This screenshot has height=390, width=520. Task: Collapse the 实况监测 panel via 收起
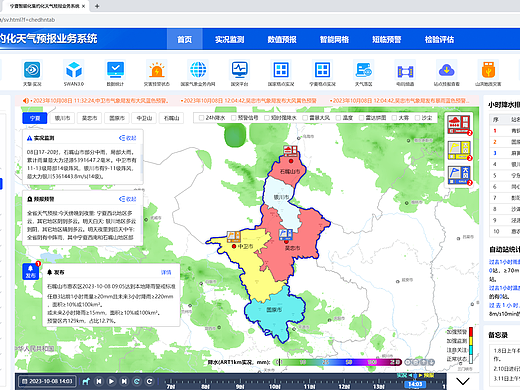point(128,138)
